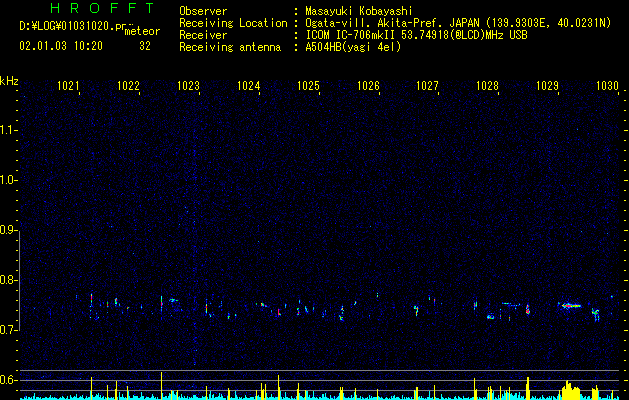Click the date stamp 02.01.03 10:20
The height and width of the screenshot is (400, 629).
coord(61,46)
